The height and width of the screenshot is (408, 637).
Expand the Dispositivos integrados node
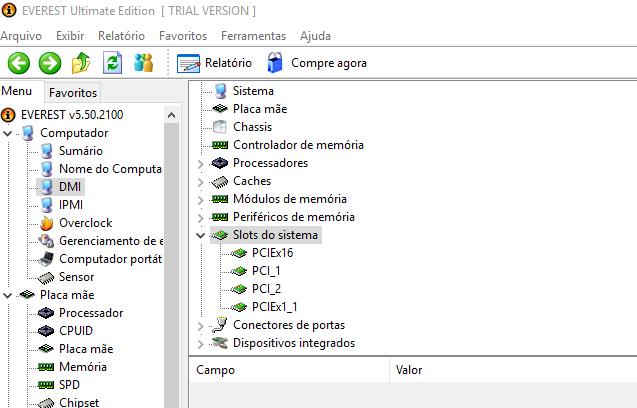[x=200, y=344]
